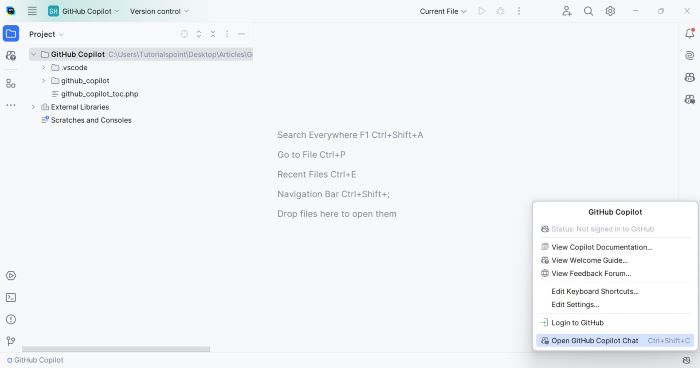700x368 pixels.
Task: Click the JetBrains IDE logo icon
Action: click(11, 11)
